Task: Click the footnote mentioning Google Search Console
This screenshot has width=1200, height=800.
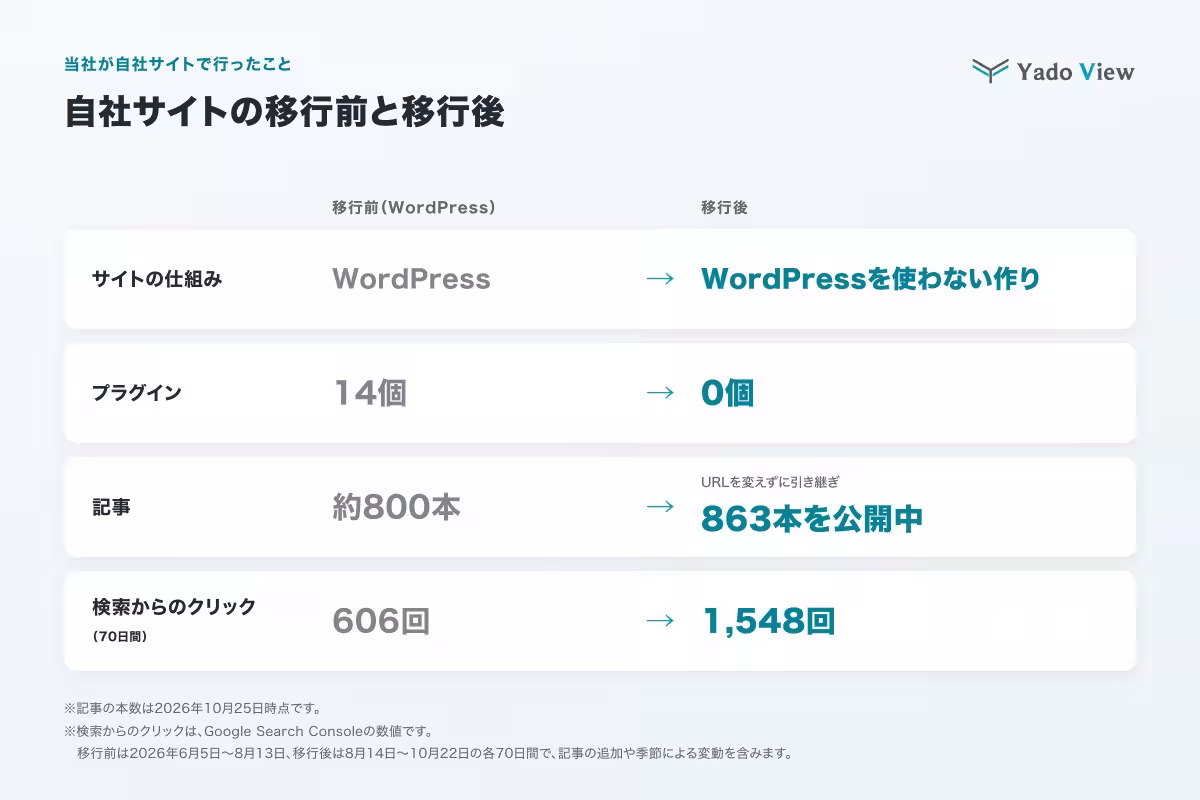Action: click(248, 731)
